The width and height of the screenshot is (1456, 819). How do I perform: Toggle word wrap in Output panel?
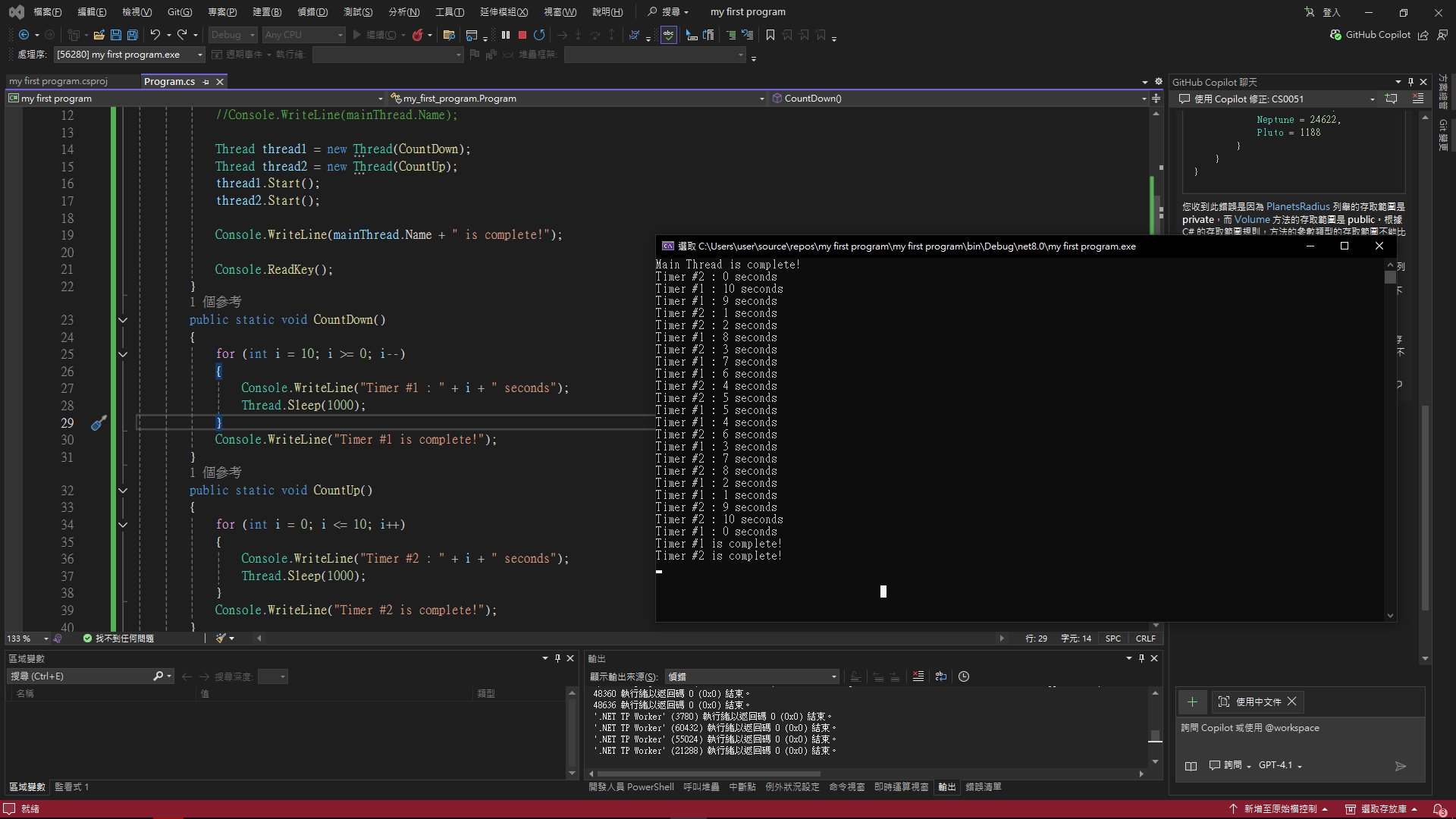[x=941, y=676]
